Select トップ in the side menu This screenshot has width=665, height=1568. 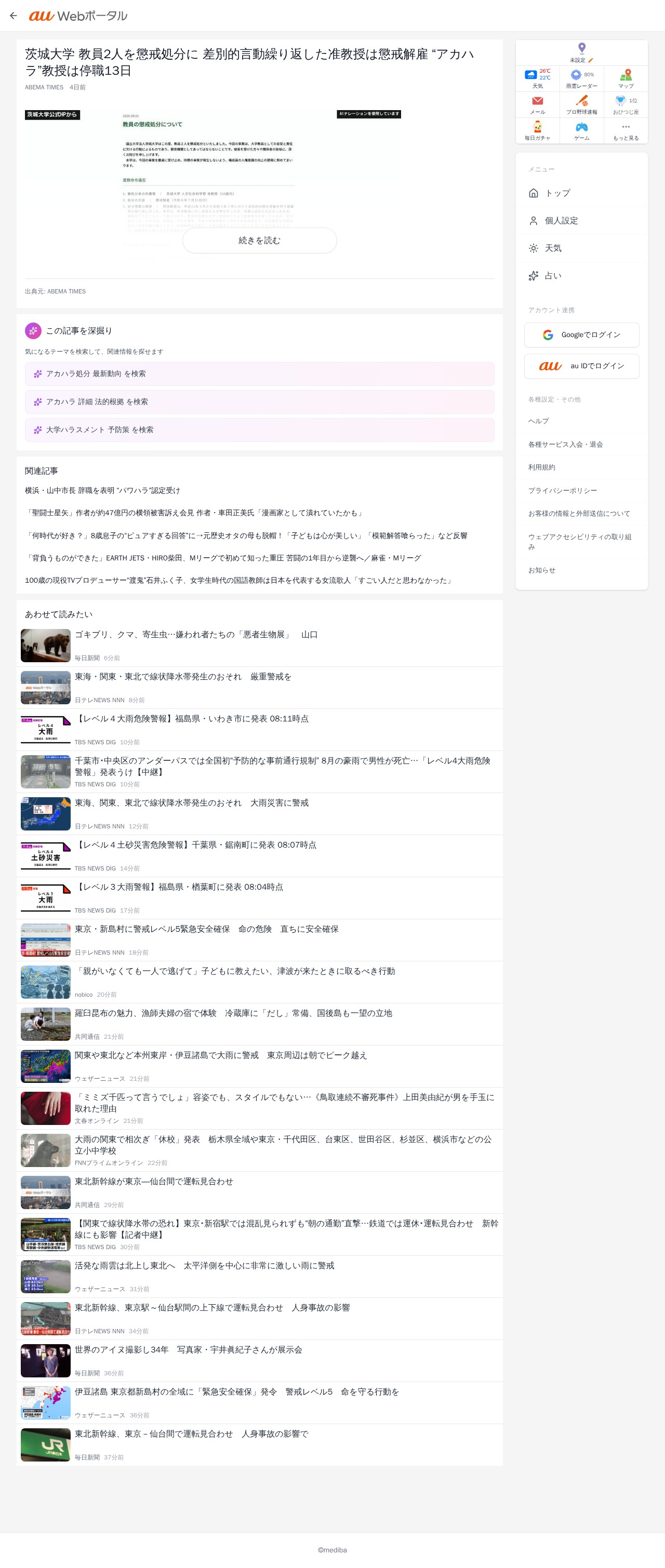pos(581,193)
